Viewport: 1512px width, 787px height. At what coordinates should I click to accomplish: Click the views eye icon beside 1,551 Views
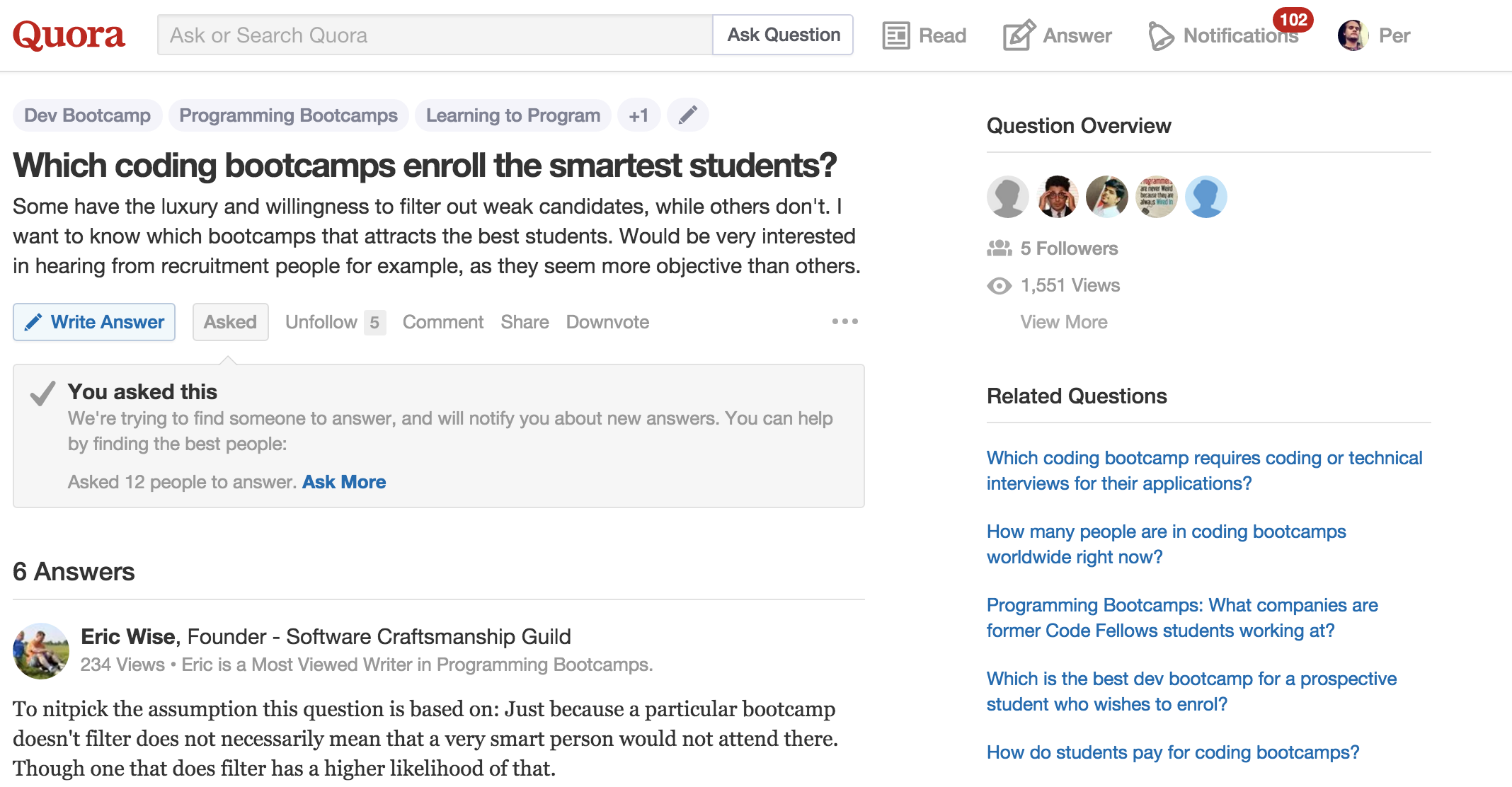999,285
